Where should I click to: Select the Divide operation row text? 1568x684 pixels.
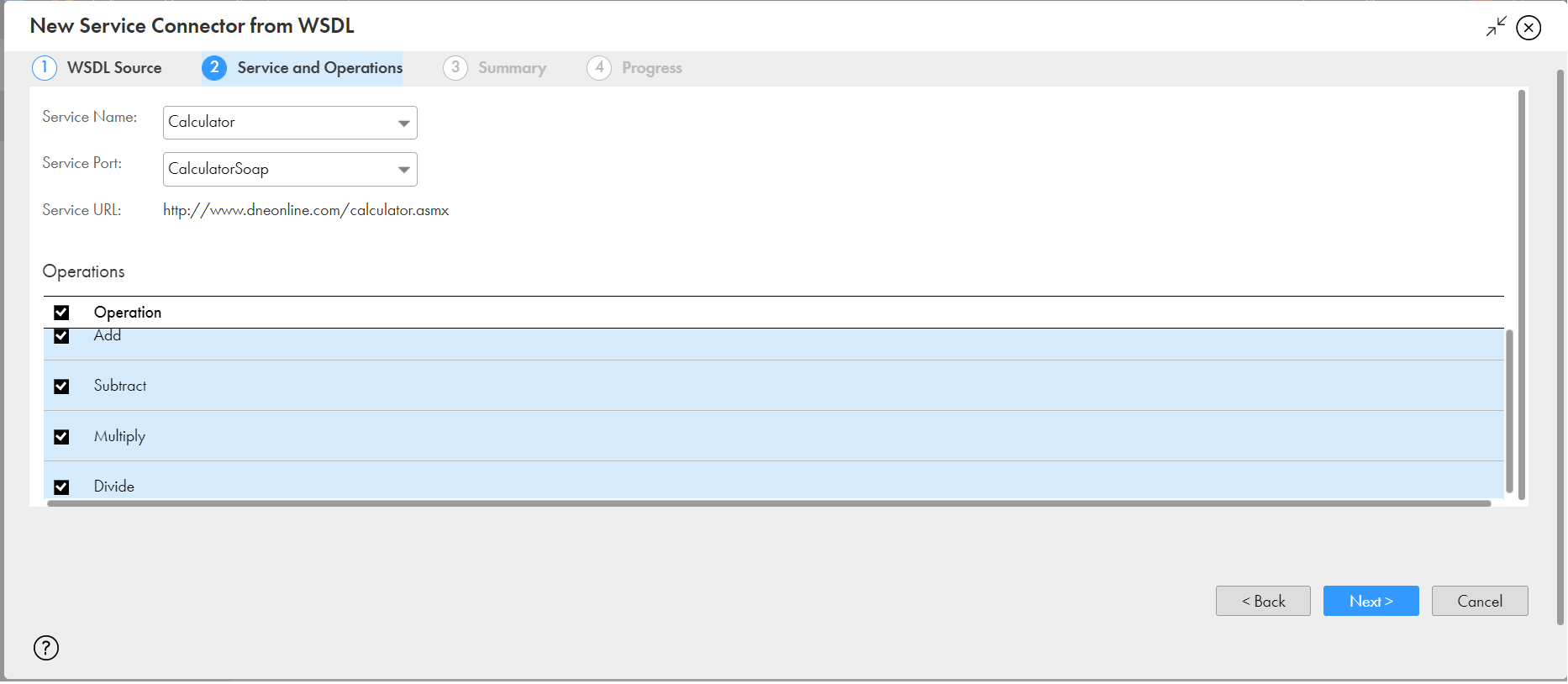point(114,487)
